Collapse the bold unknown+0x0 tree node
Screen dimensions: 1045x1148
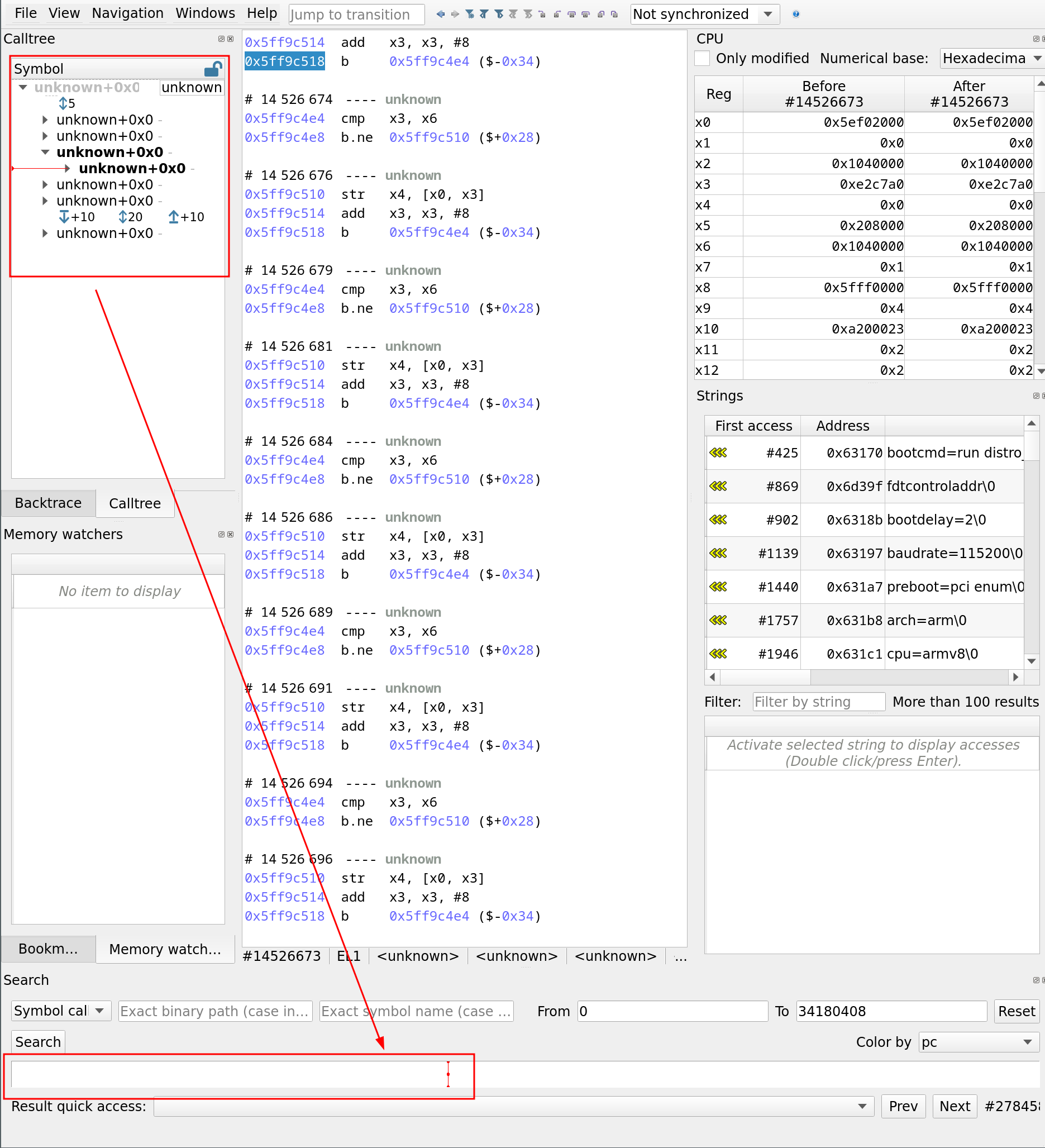(x=45, y=152)
